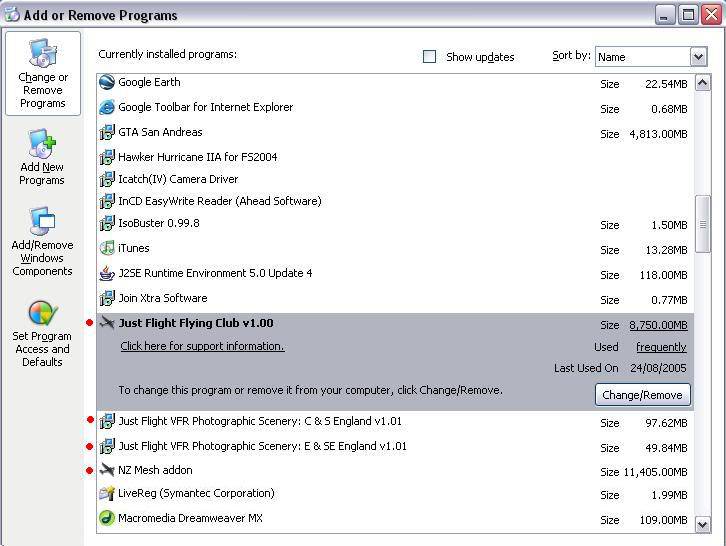Close the Add or Remove Programs window
Image resolution: width=726 pixels, height=546 pixels.
pyautogui.click(x=711, y=15)
